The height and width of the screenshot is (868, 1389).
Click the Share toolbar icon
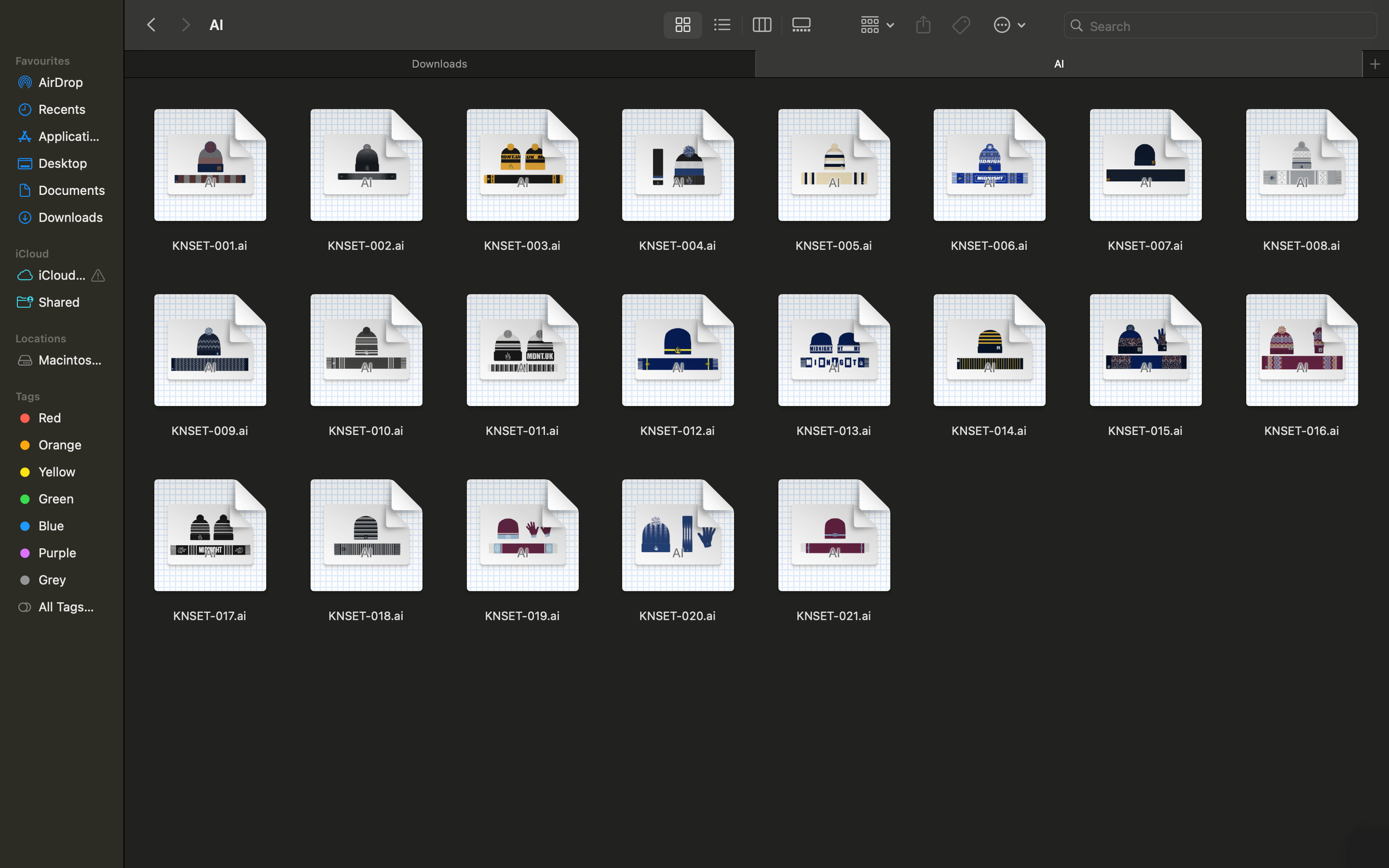(x=923, y=25)
